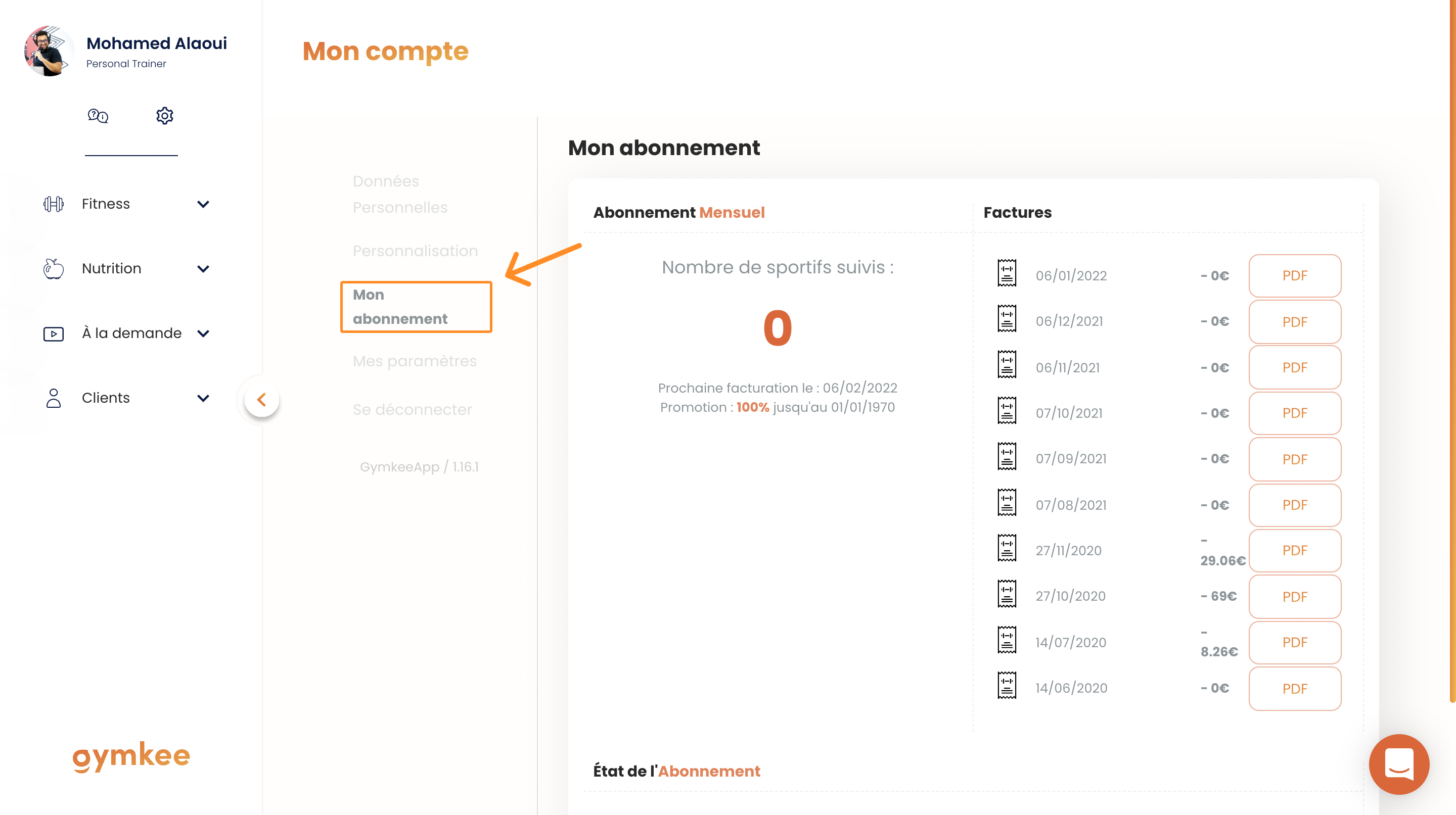This screenshot has width=1456, height=815.
Task: Download PDF for invoice 14/06/2020
Action: [1294, 689]
